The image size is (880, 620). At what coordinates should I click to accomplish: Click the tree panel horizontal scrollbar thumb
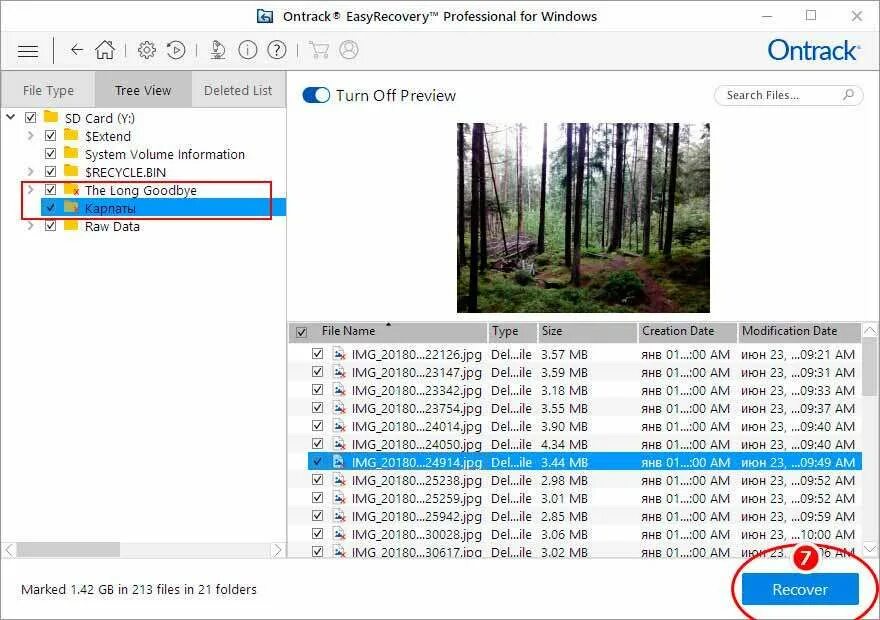point(67,550)
